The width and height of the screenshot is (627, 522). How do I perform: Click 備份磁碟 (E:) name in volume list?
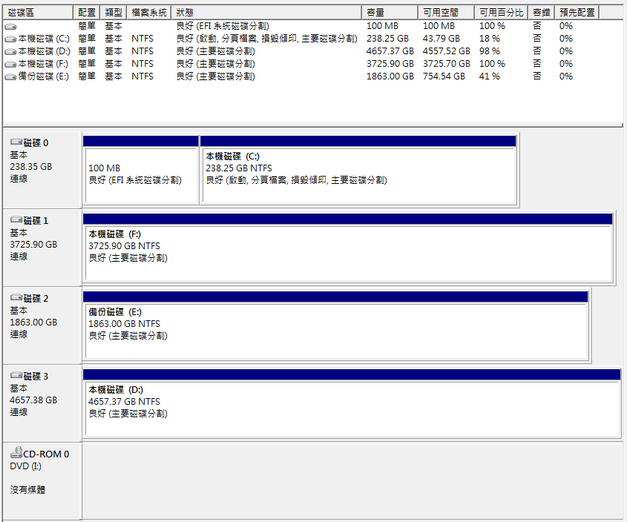tap(44, 76)
